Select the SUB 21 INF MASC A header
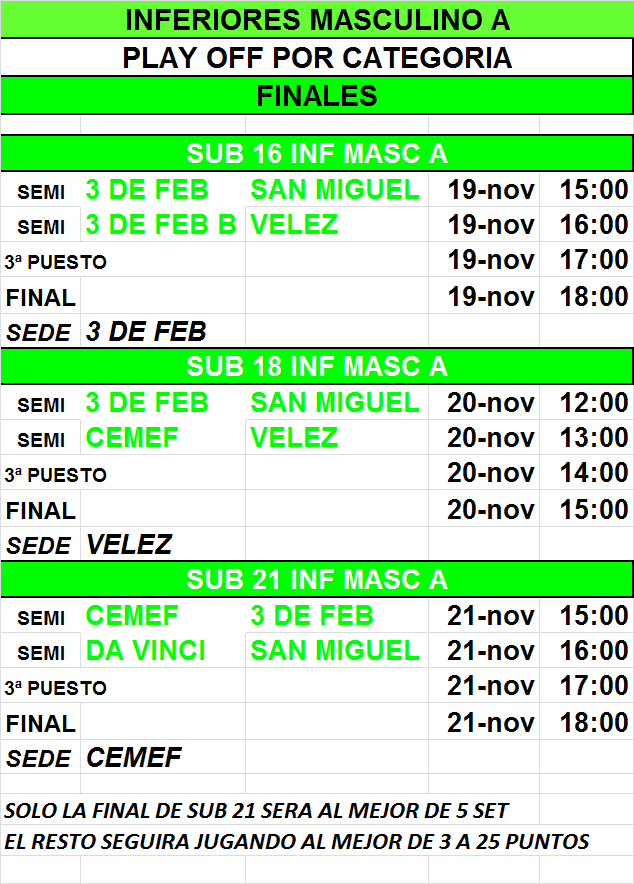634x884 pixels. (317, 580)
